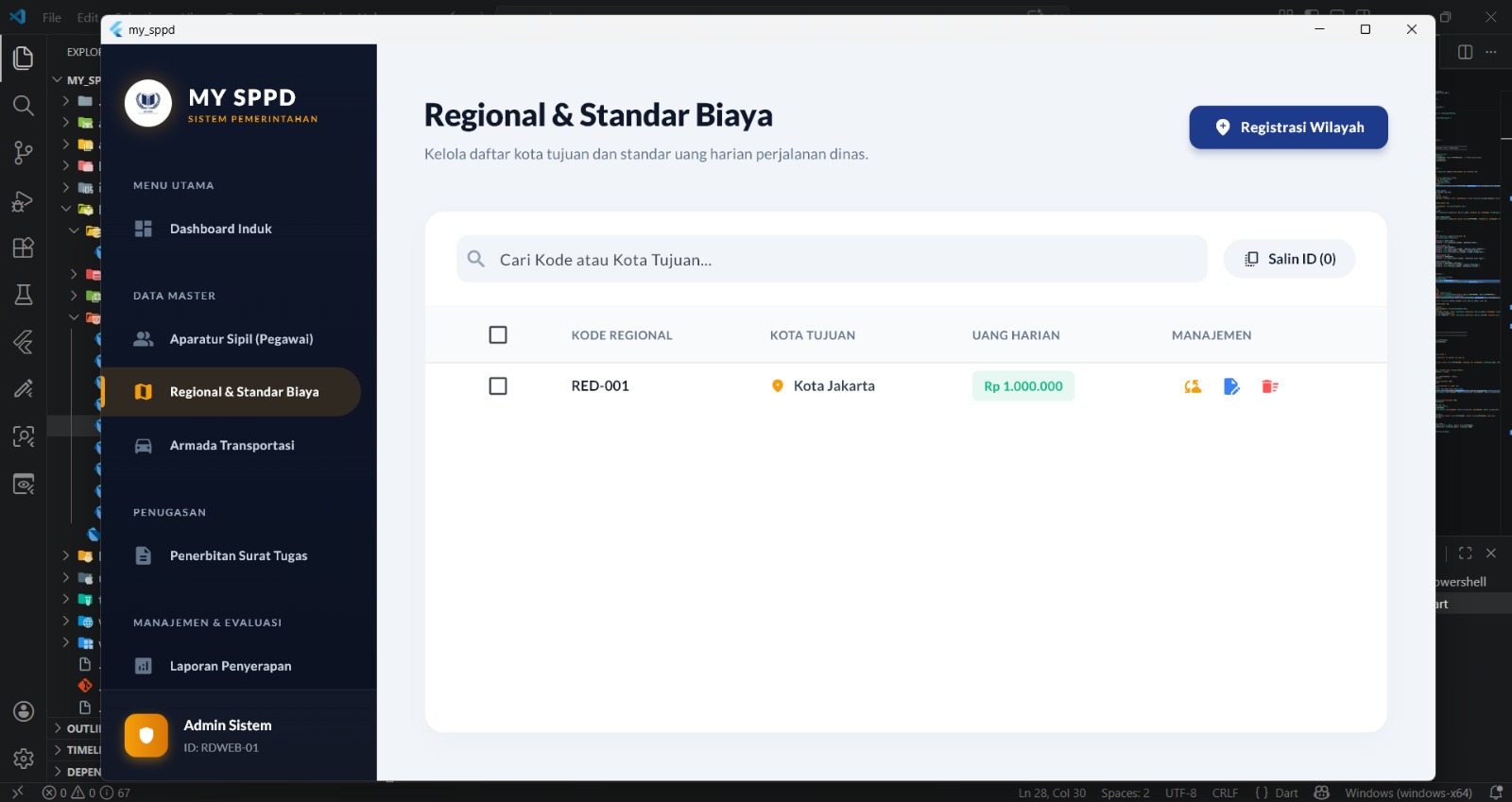
Task: Click the MANAJEMEN column header
Action: click(x=1211, y=335)
